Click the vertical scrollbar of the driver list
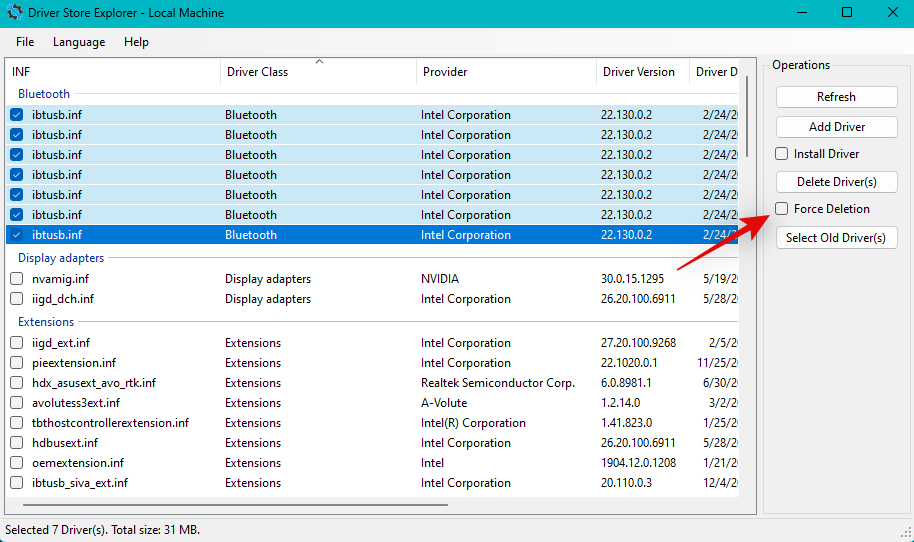The width and height of the screenshot is (914, 542). coord(747,119)
